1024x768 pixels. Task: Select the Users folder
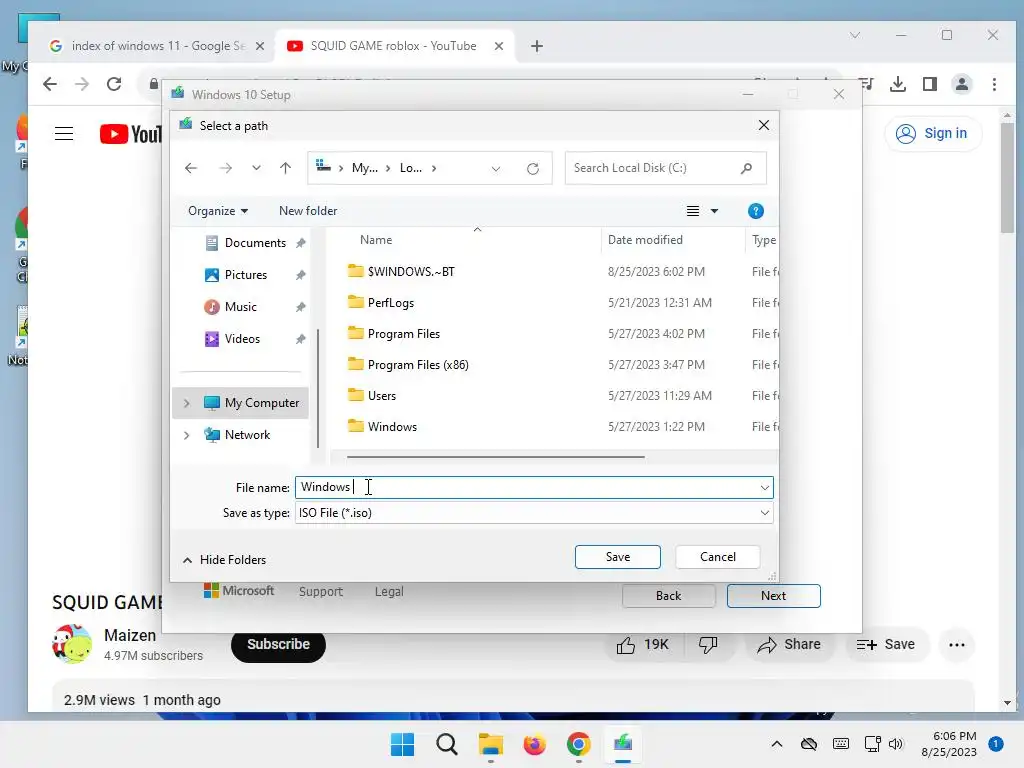[x=381, y=396]
